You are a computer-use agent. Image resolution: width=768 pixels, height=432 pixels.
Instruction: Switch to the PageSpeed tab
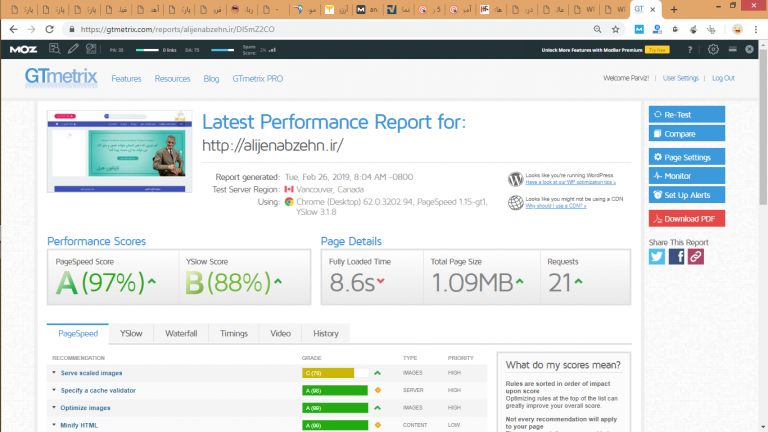coord(78,334)
